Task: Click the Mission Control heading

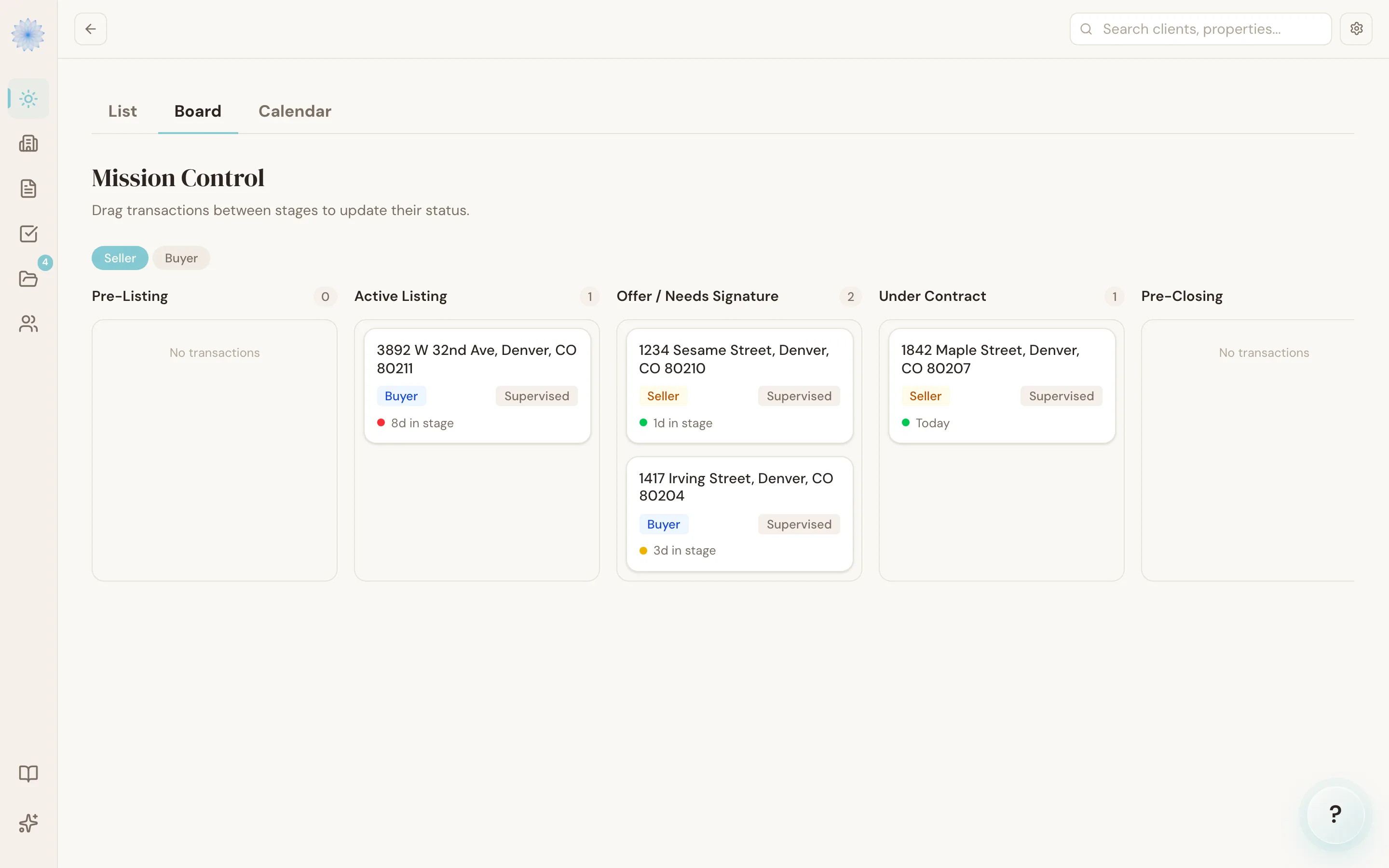Action: point(178,178)
